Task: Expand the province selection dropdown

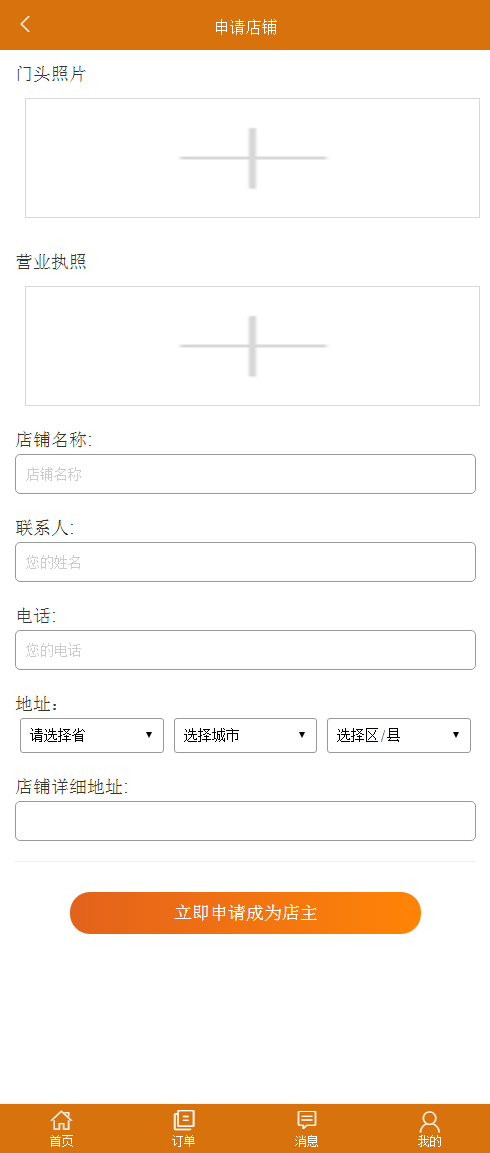Action: 92,735
